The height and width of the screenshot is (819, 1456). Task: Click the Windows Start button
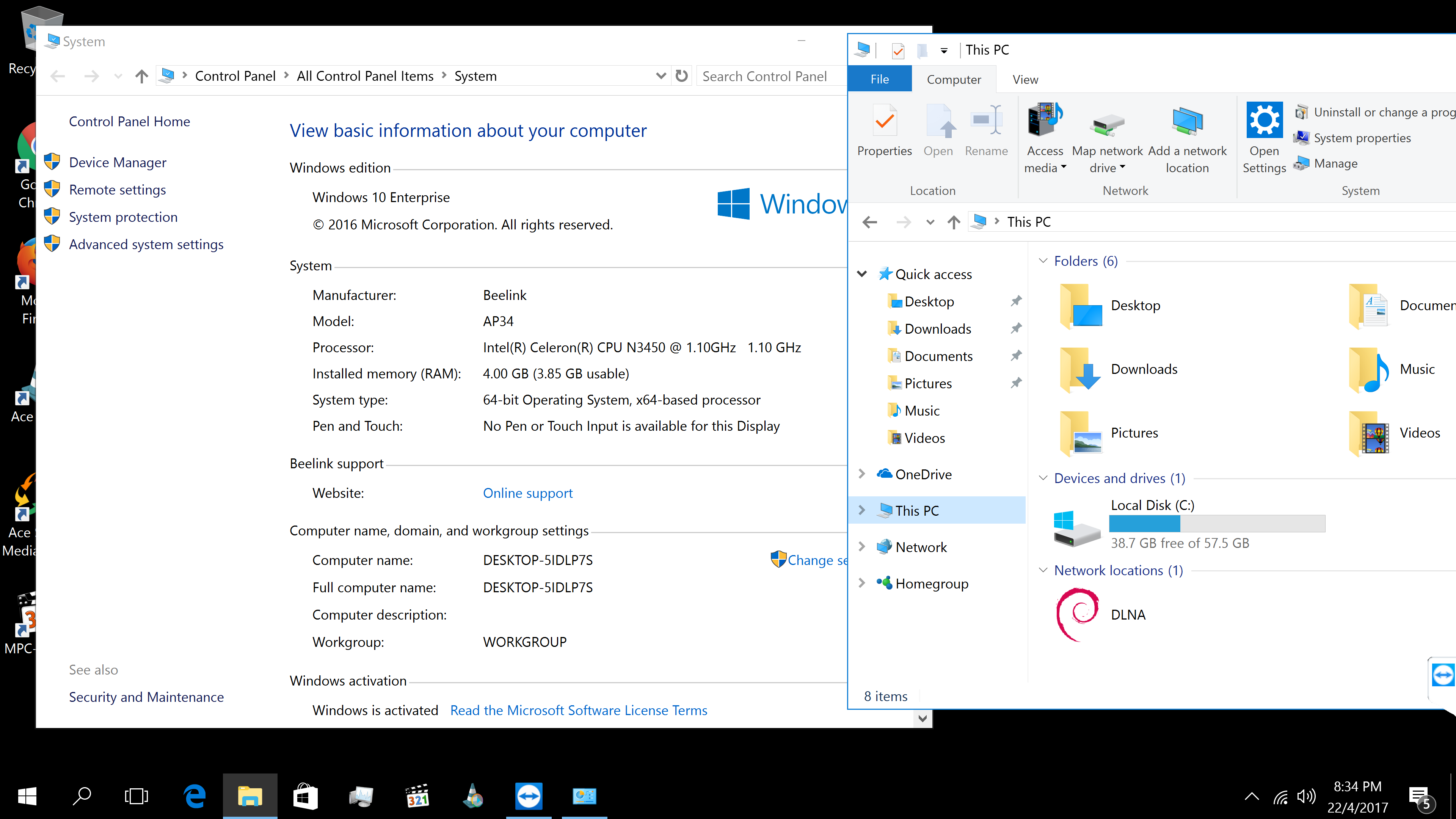[27, 796]
